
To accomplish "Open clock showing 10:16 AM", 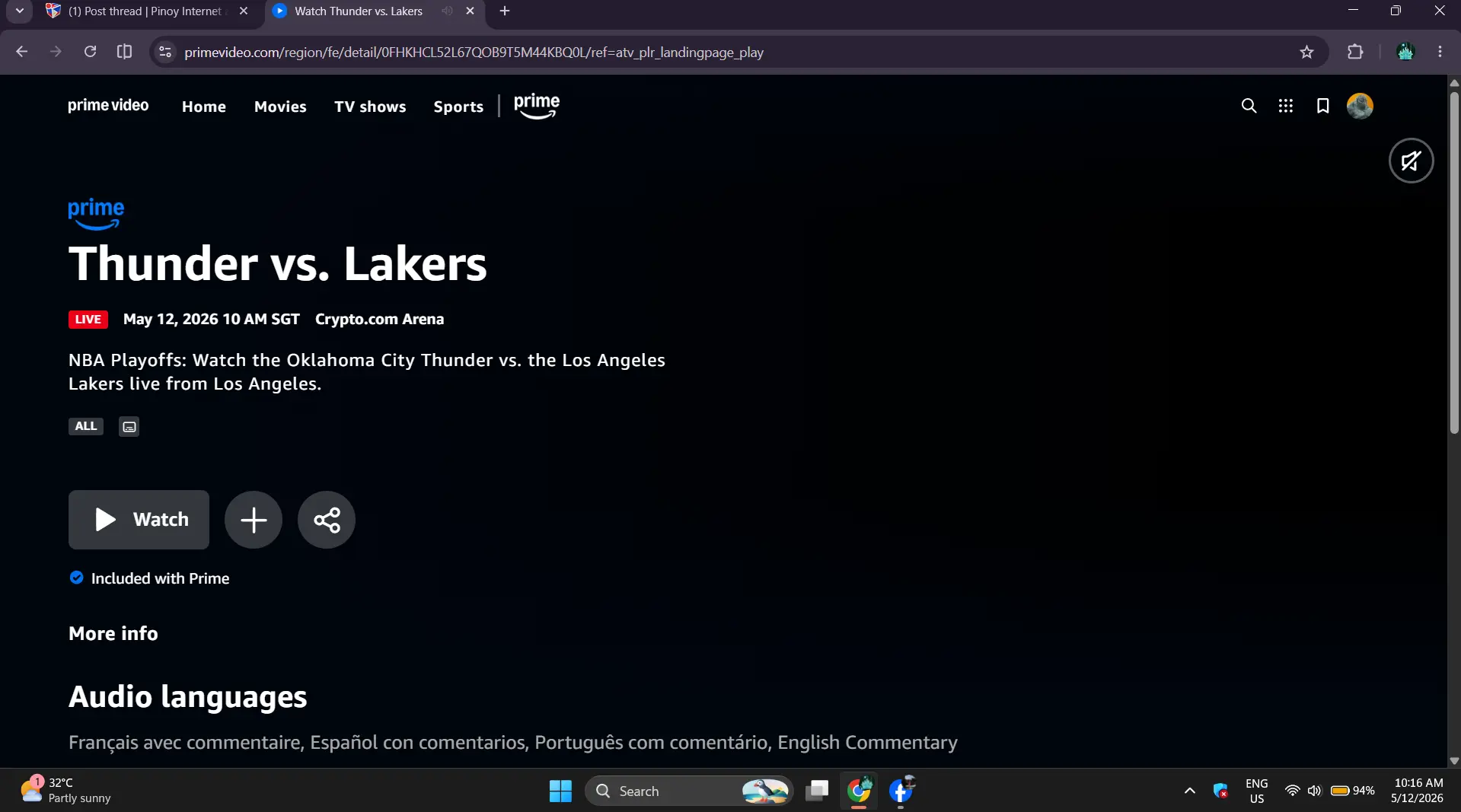I will coord(1418,790).
